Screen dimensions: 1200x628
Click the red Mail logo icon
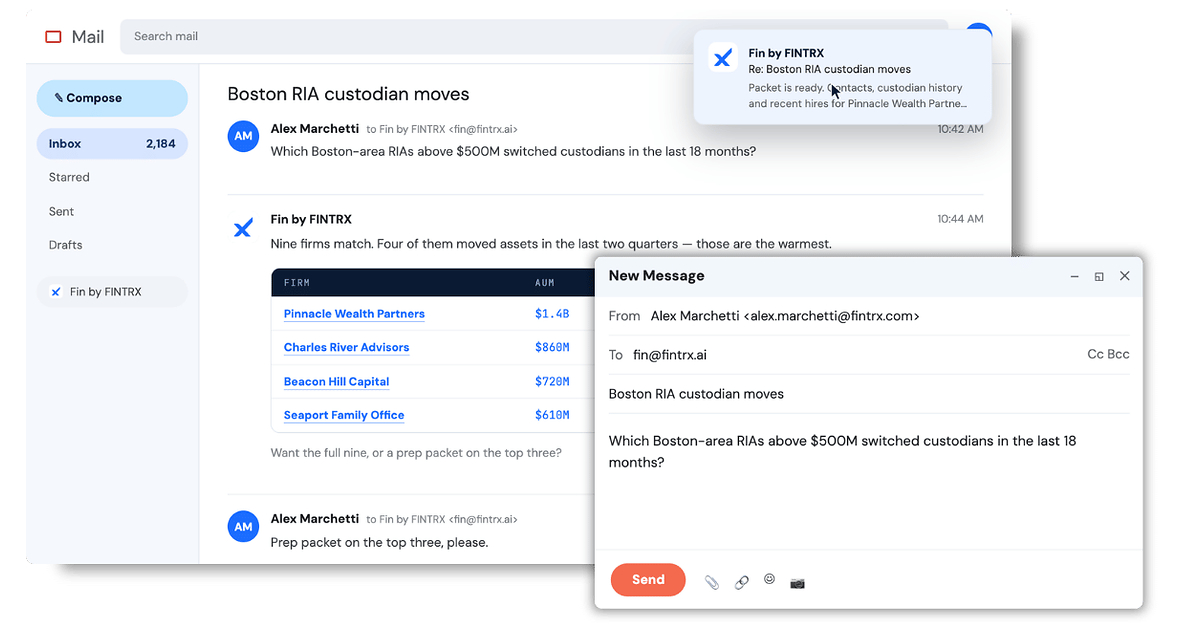tap(53, 37)
